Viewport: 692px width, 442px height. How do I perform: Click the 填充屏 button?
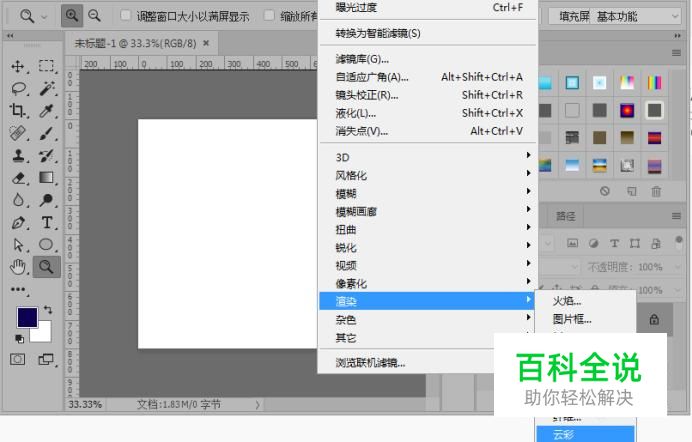point(574,17)
